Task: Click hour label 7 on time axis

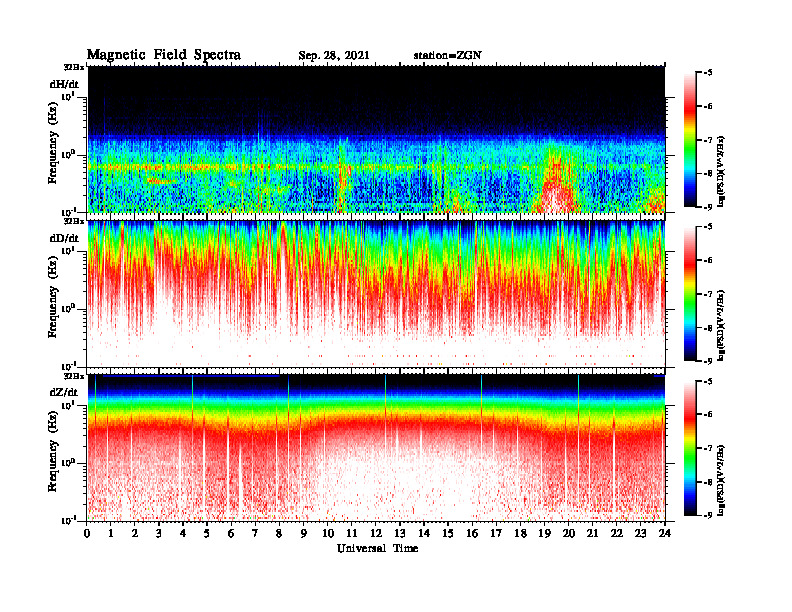Action: pos(255,534)
